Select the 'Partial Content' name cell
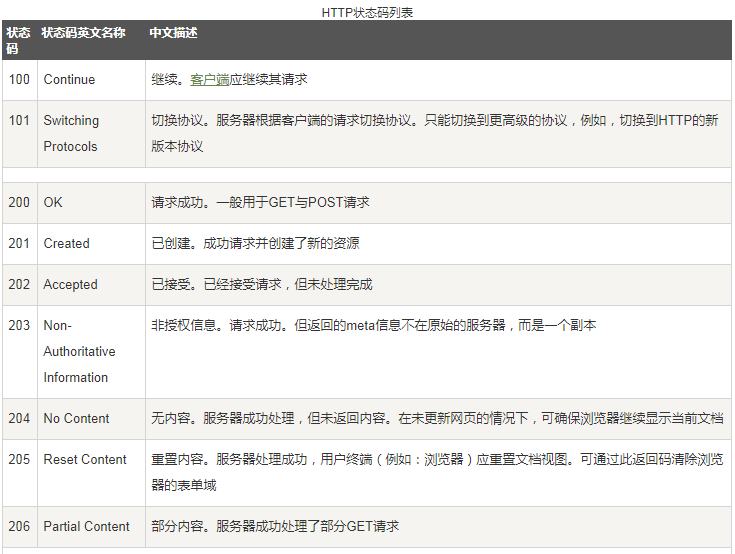 click(x=91, y=526)
